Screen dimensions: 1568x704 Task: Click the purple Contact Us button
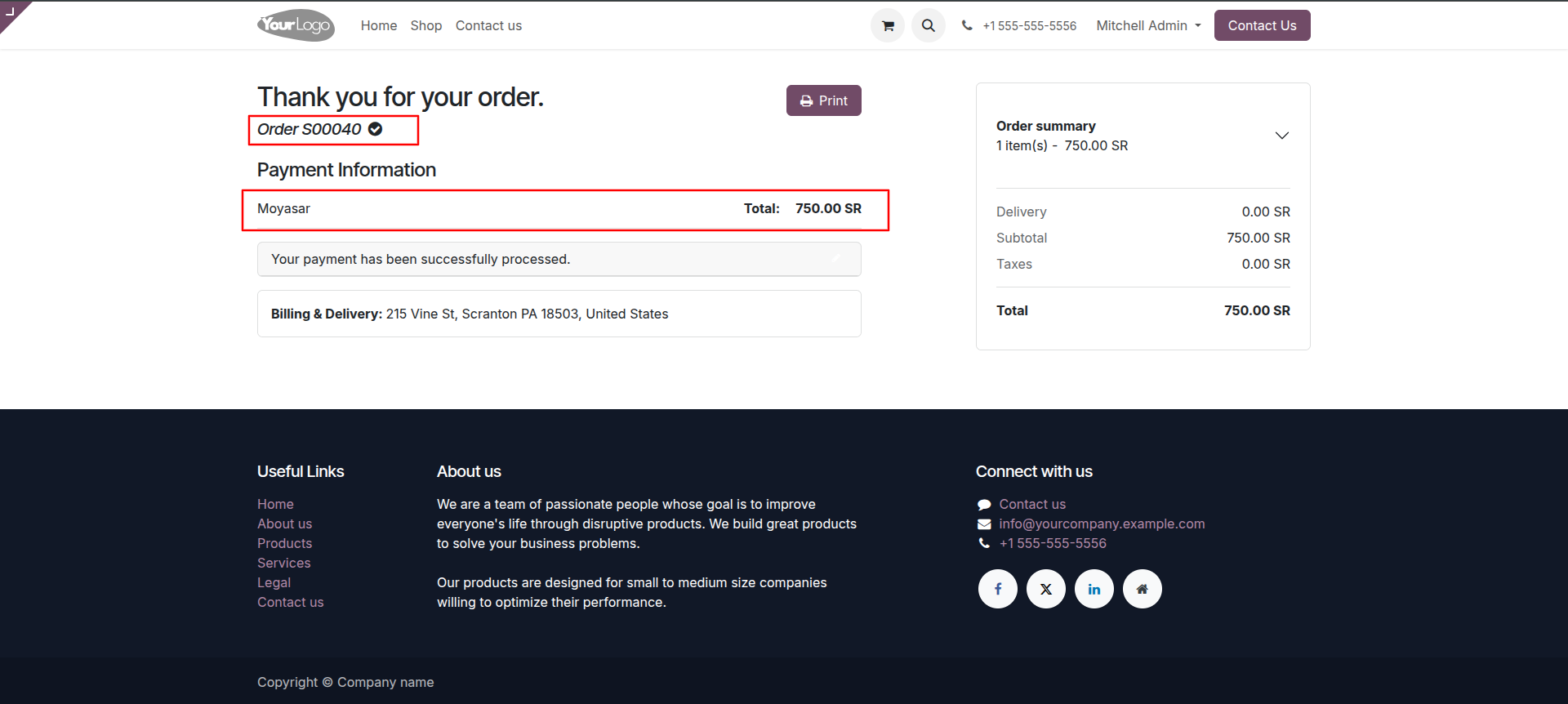(1262, 25)
